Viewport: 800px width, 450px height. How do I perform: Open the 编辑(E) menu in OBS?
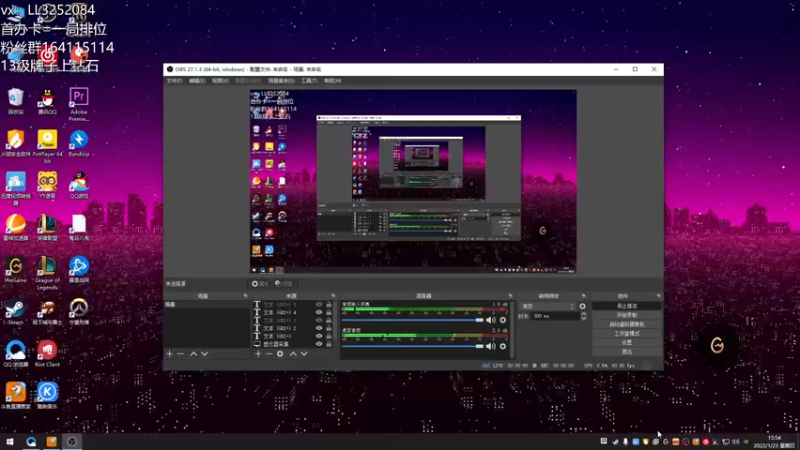(x=197, y=81)
